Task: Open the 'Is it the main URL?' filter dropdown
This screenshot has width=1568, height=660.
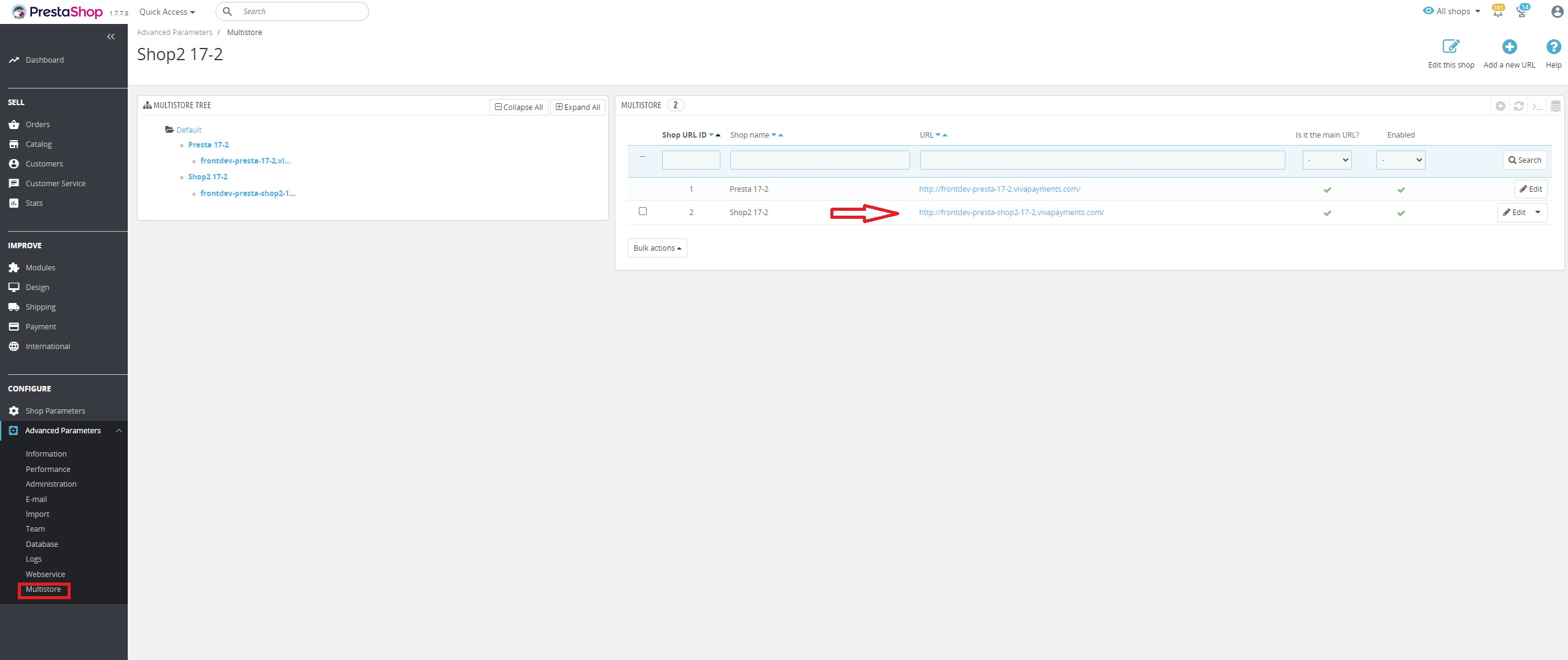Action: pos(1327,160)
